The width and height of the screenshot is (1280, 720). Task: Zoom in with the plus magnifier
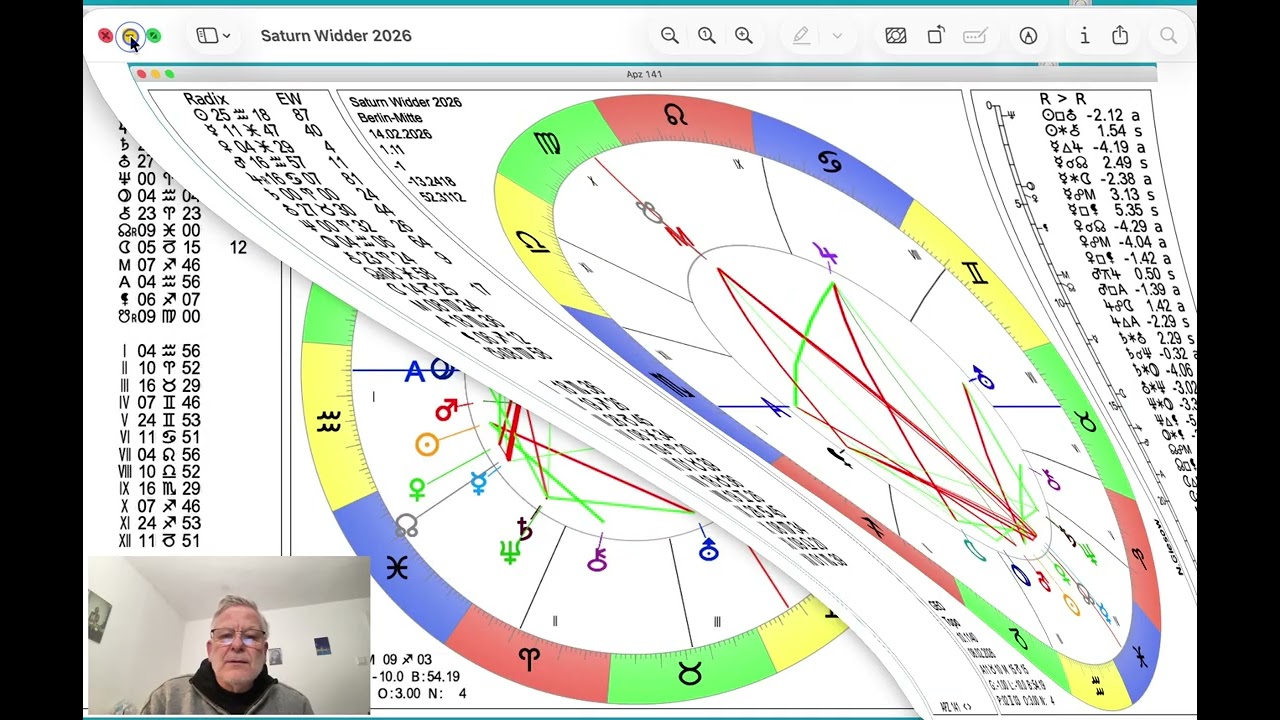744,36
